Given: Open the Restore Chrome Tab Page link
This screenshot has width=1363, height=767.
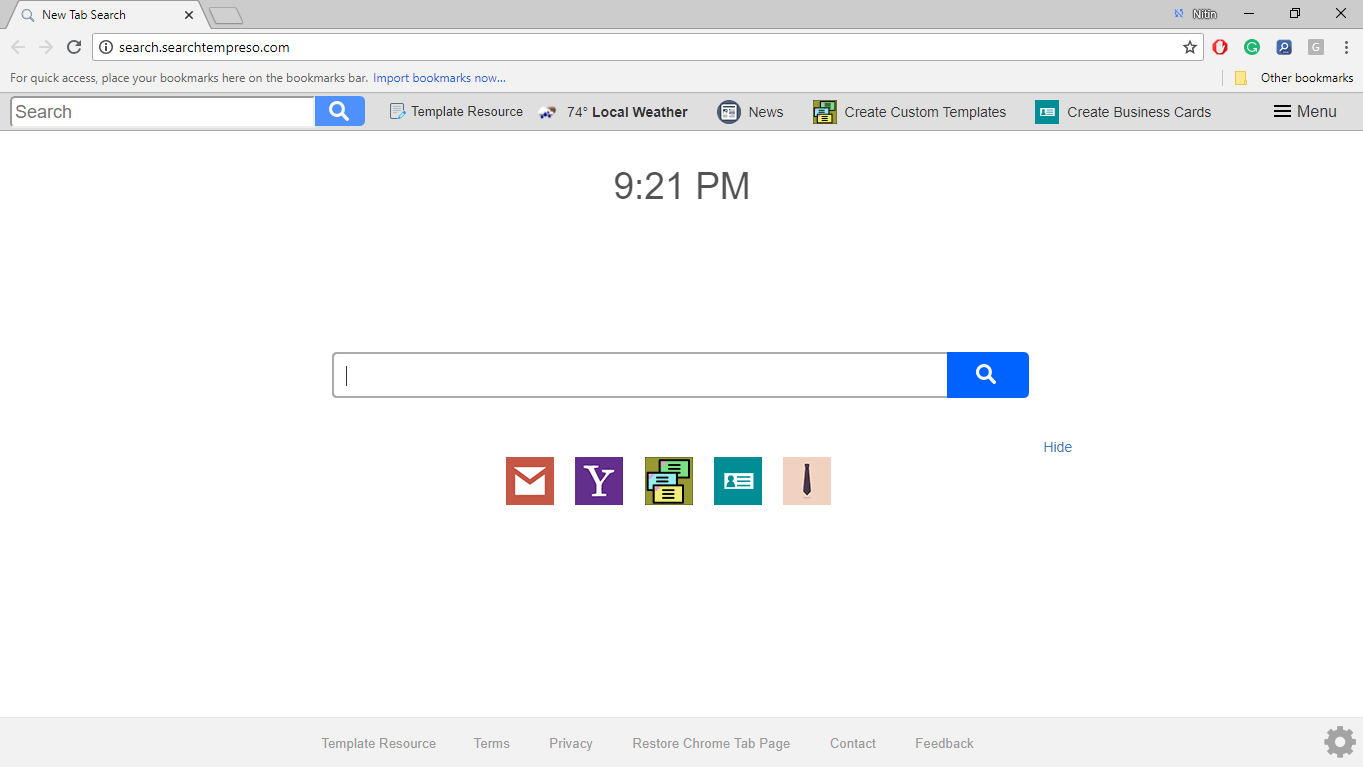Looking at the screenshot, I should [710, 743].
